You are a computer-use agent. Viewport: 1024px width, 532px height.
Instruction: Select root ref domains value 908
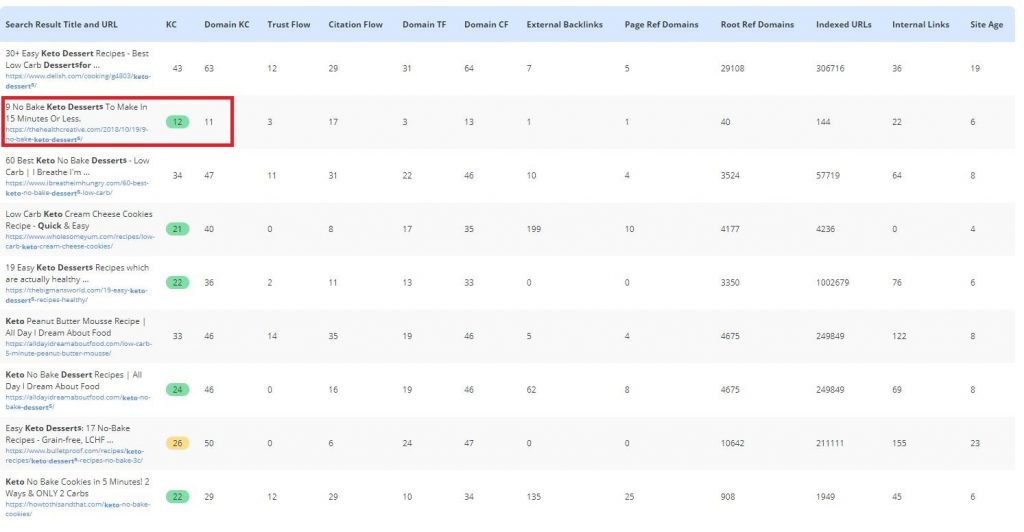[728, 496]
